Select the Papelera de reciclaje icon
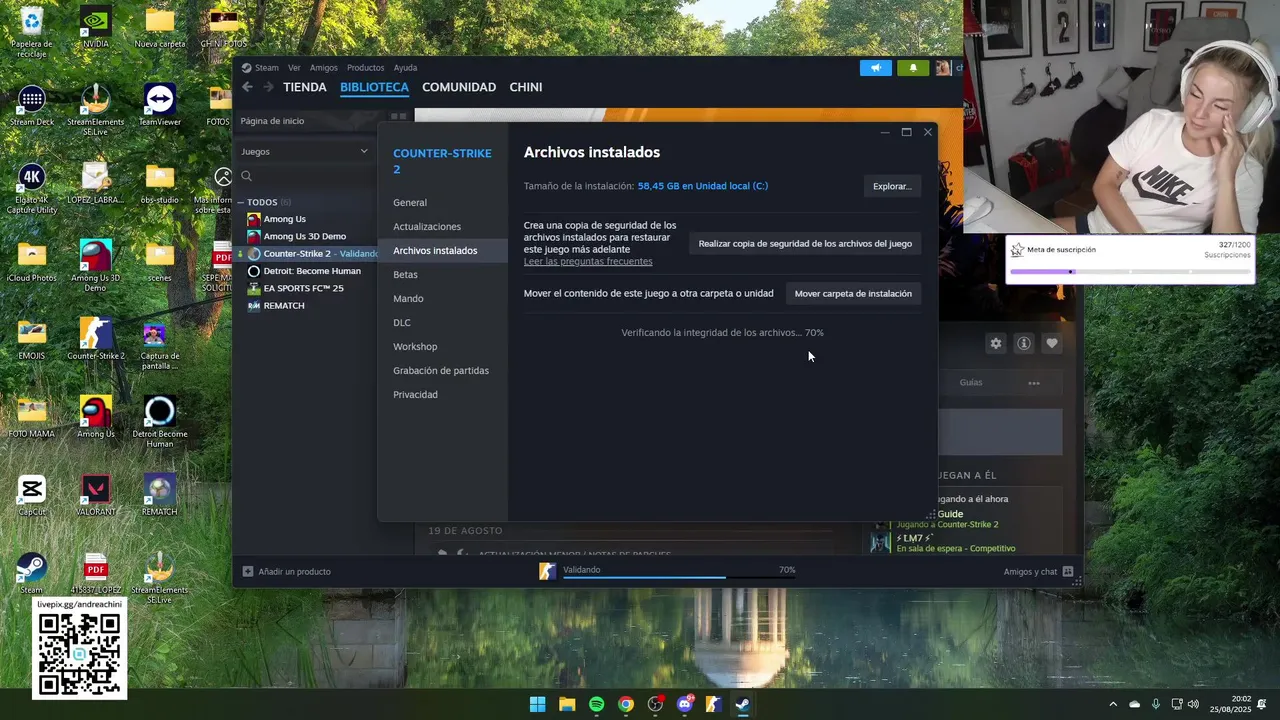The height and width of the screenshot is (720, 1280). 32,33
